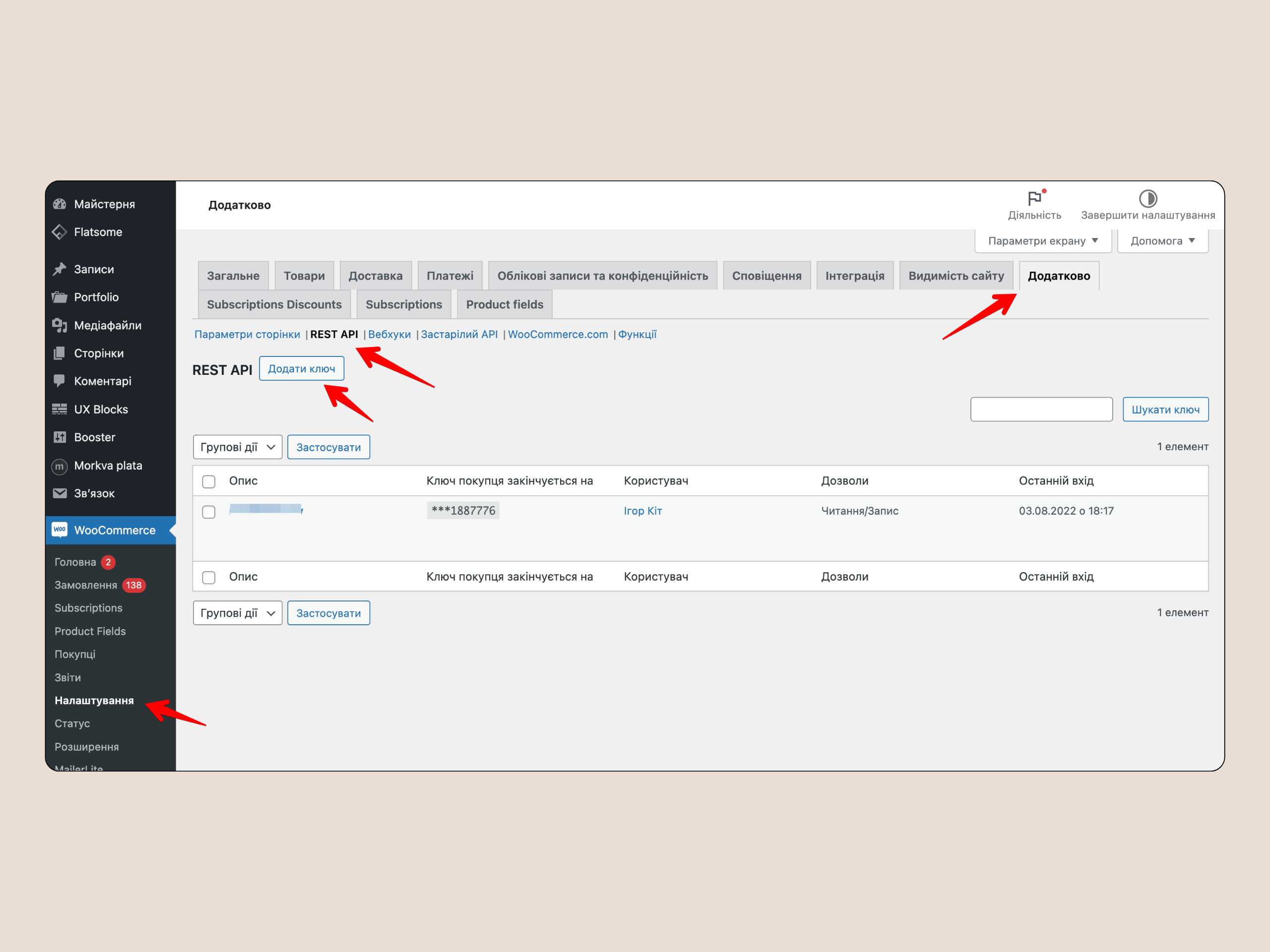Tick the checkbox in the top Опис header
This screenshot has height=952, width=1270.
(x=209, y=481)
